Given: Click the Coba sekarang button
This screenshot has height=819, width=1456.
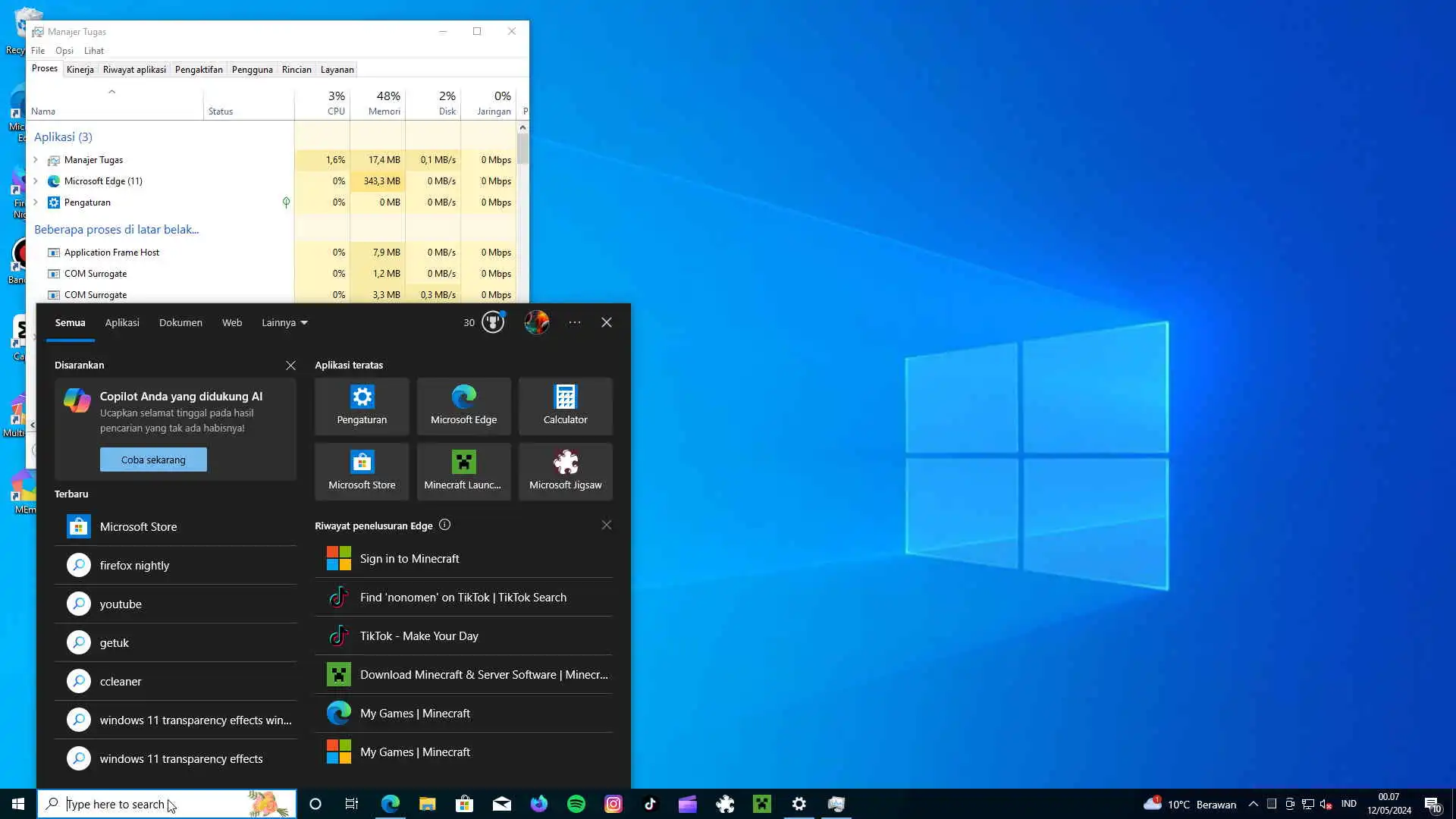Looking at the screenshot, I should [153, 460].
